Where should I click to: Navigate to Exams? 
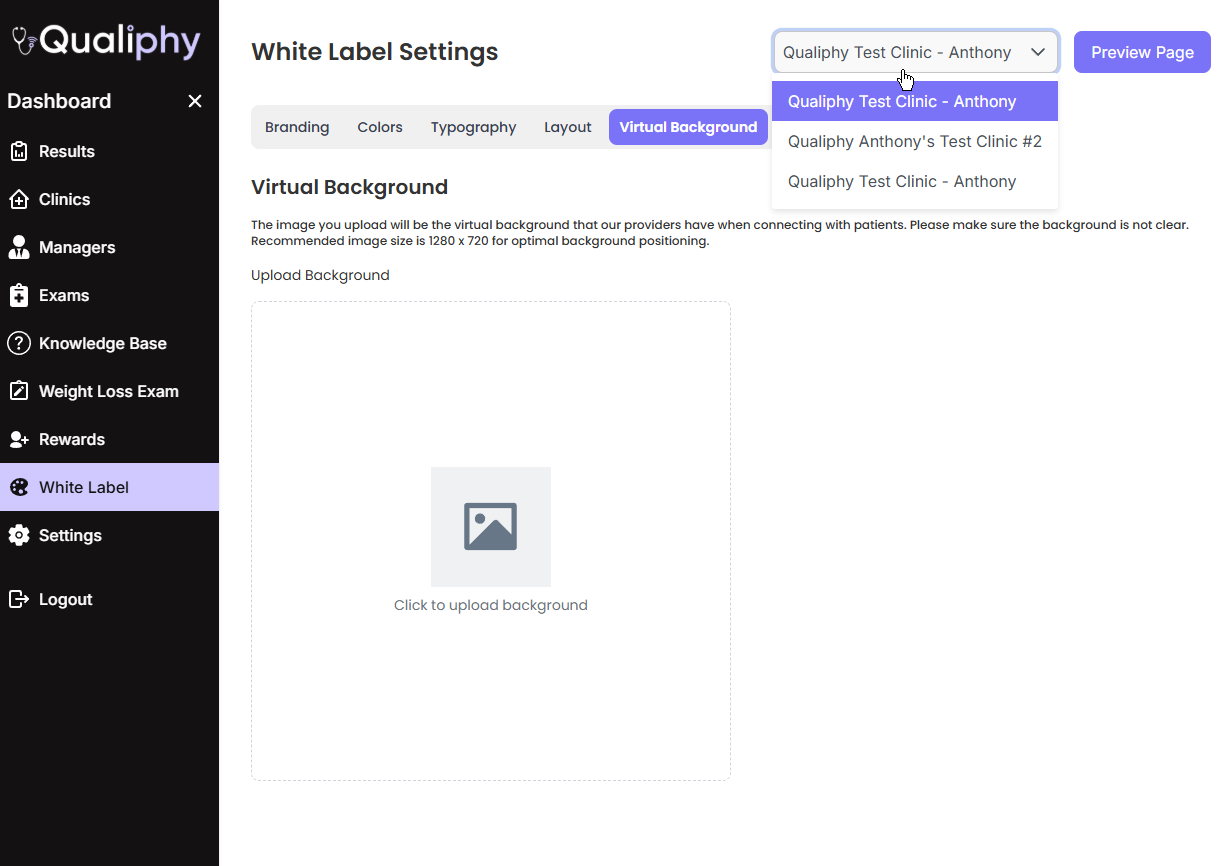tap(109, 295)
